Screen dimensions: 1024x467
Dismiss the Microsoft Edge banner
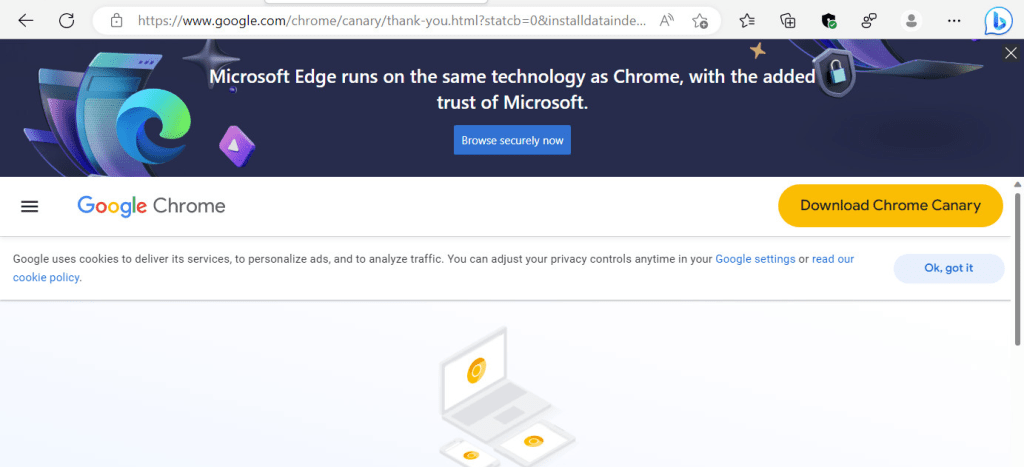(x=1010, y=53)
